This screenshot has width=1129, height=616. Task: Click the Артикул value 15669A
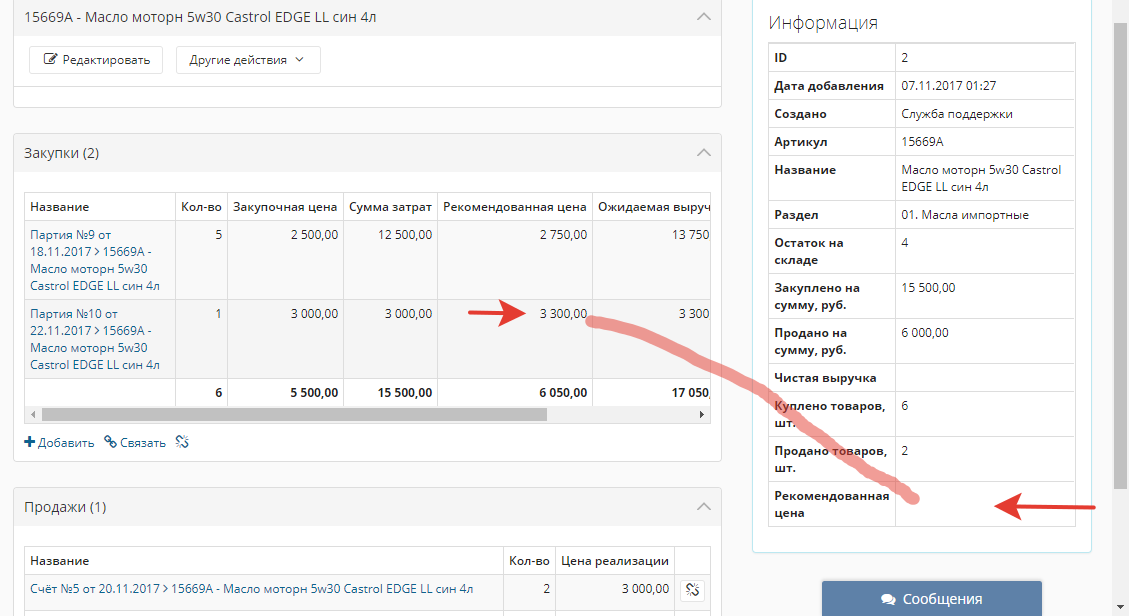point(922,142)
